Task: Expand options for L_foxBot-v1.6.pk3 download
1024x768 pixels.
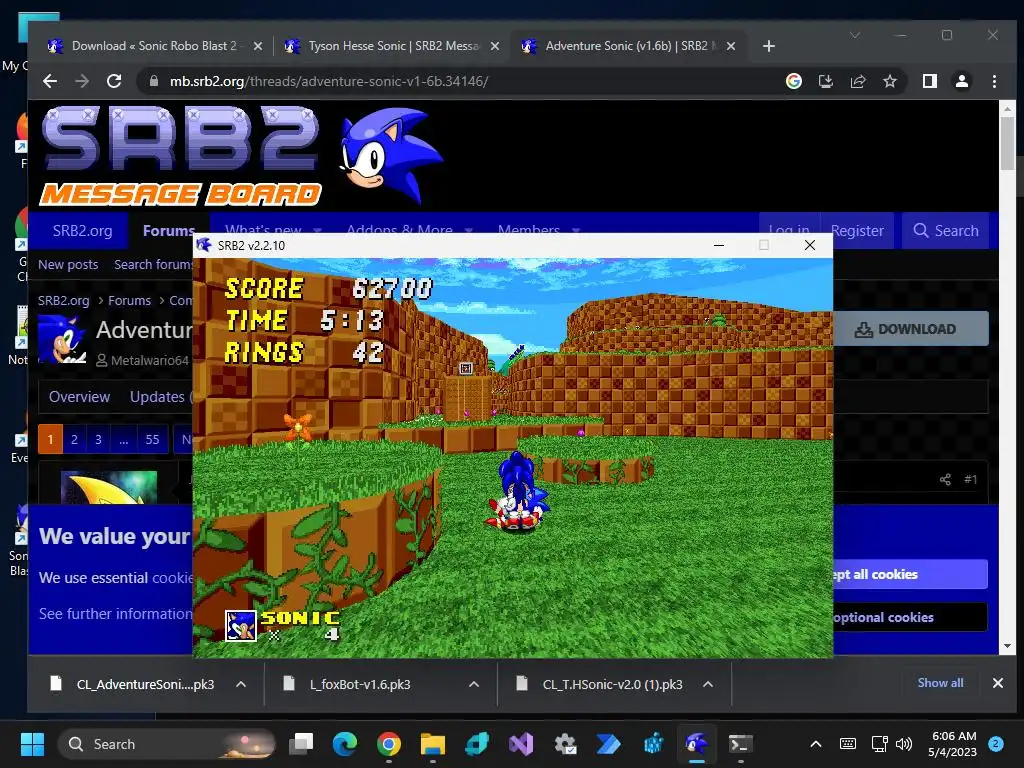Action: point(474,684)
